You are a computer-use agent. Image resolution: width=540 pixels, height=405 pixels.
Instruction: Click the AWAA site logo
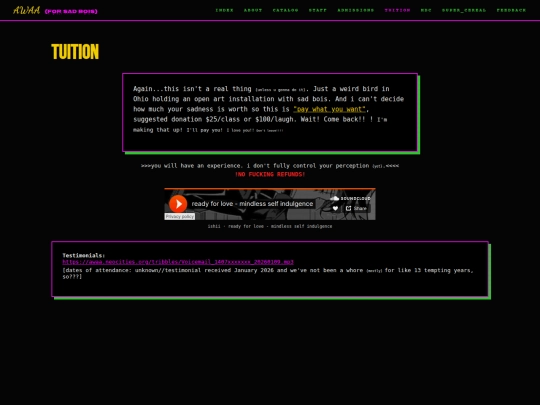pos(27,10)
